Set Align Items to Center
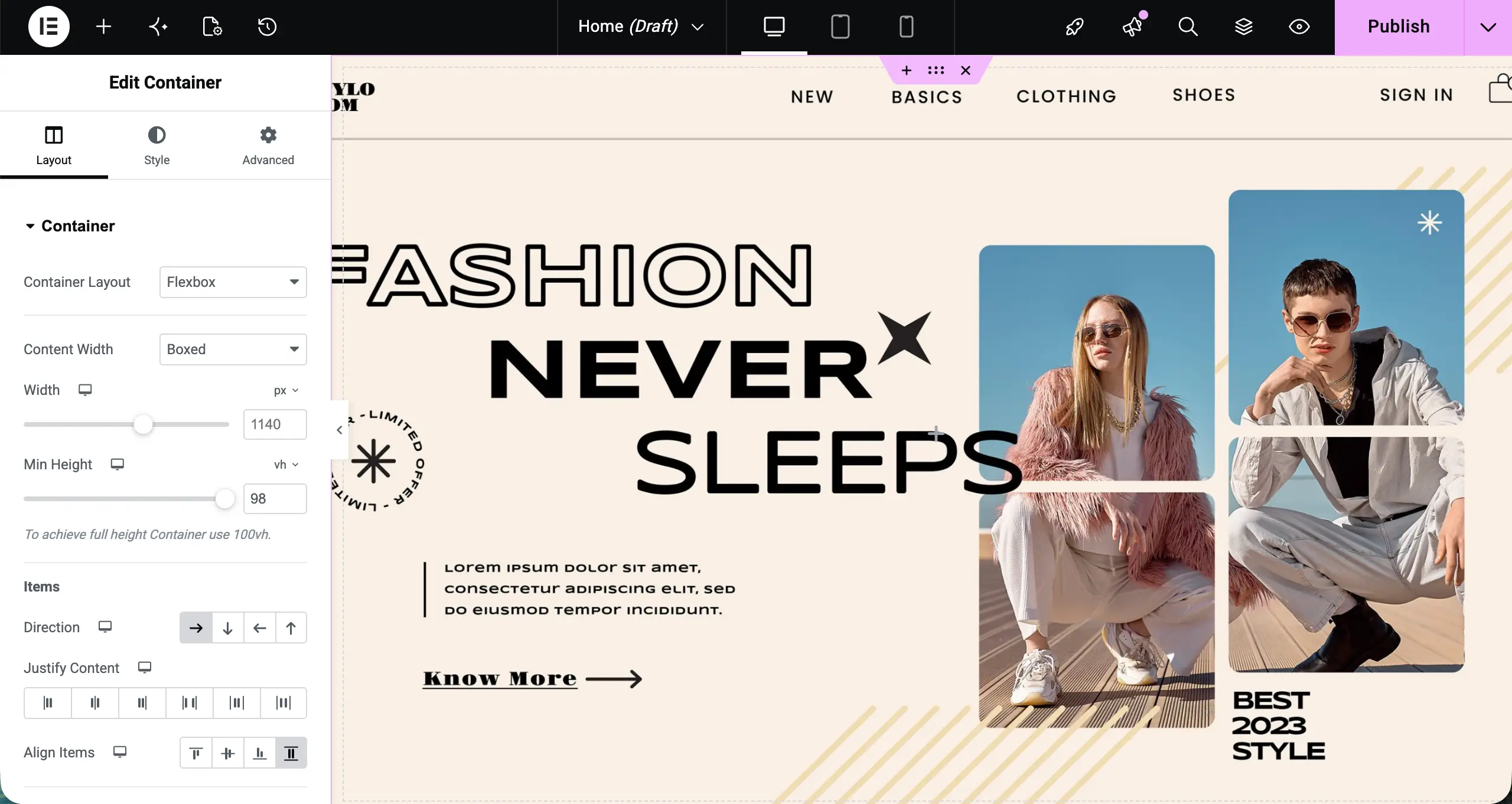Viewport: 1512px width, 804px height. tap(227, 753)
